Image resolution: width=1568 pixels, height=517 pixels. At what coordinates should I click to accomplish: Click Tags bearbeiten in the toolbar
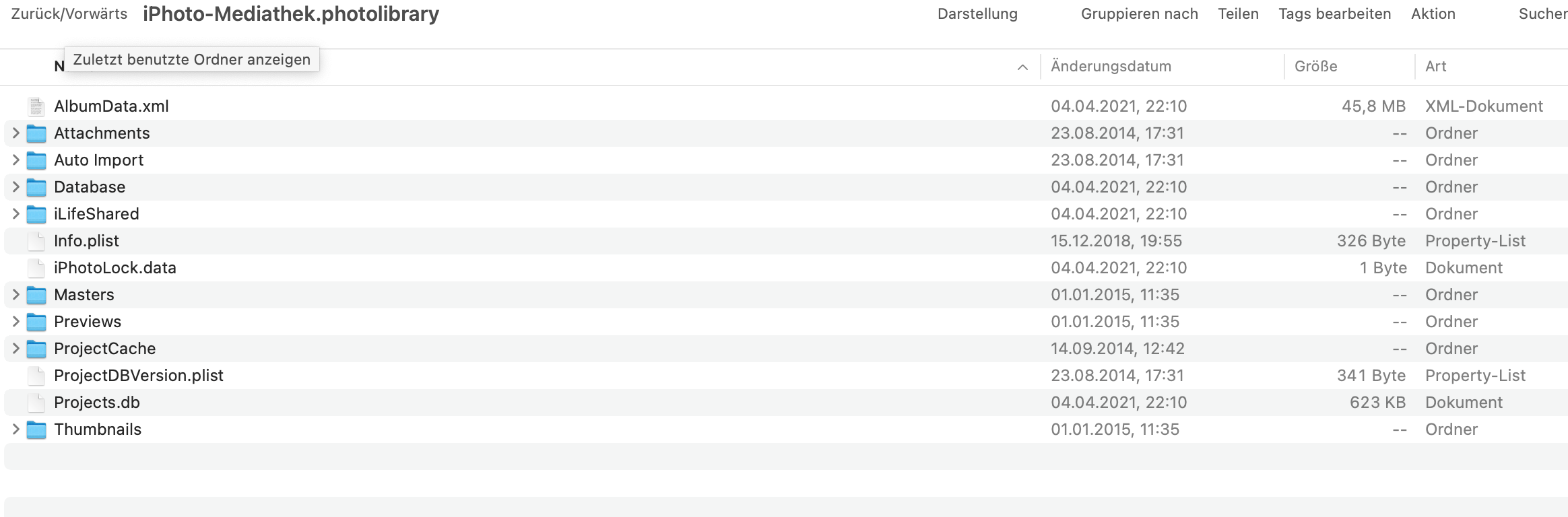point(1334,14)
